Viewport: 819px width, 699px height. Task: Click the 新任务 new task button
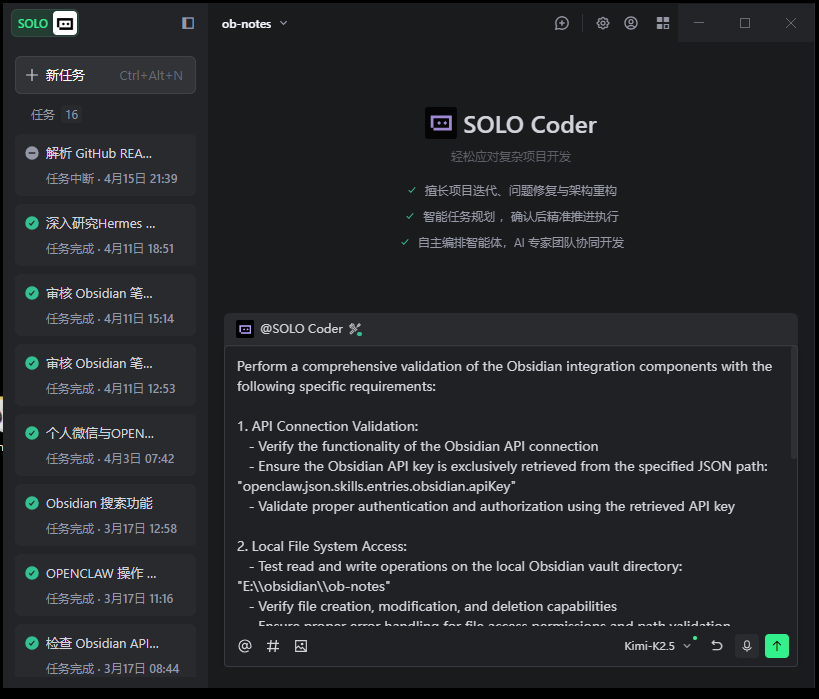(105, 75)
